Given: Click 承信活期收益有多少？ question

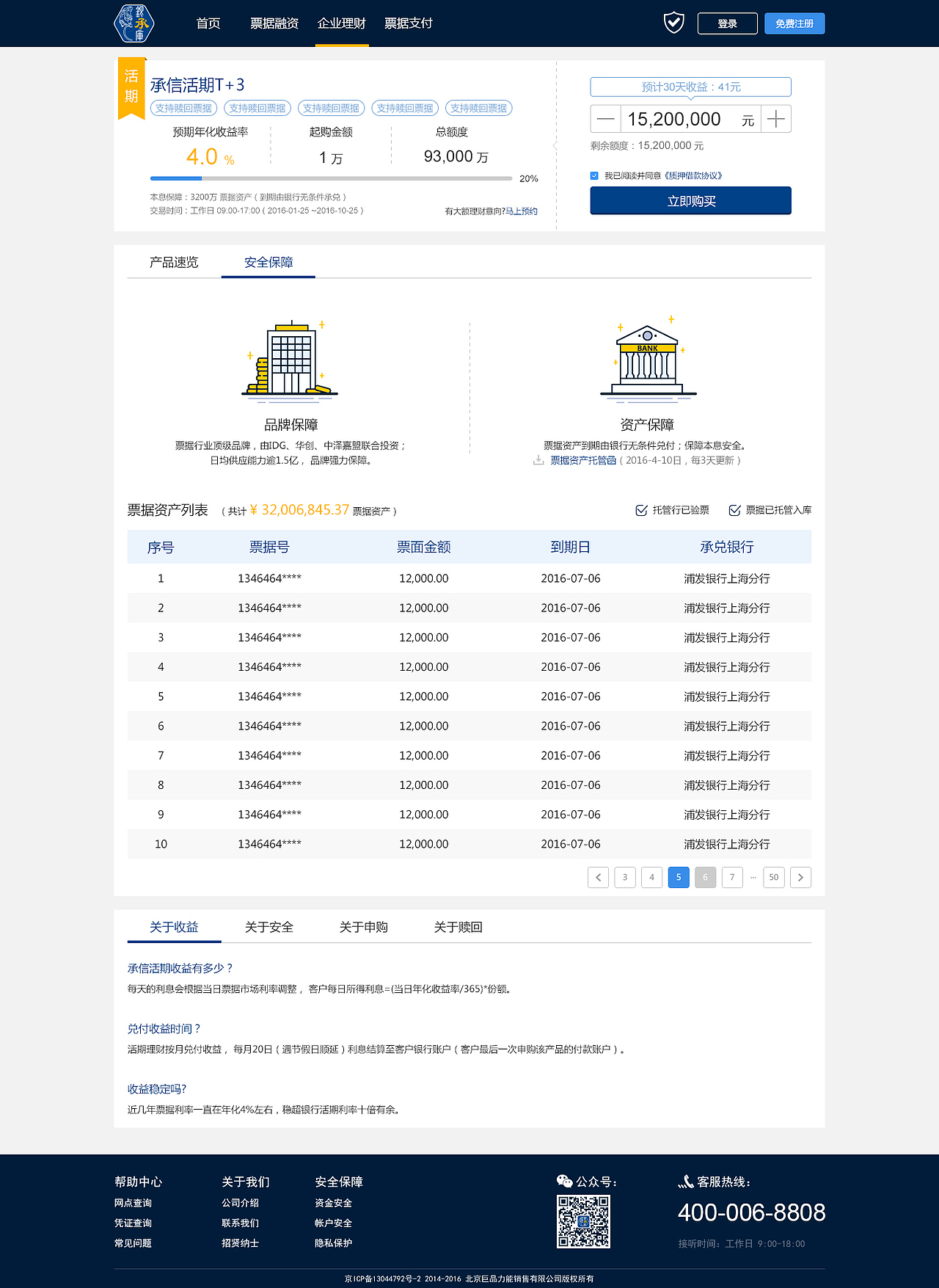Looking at the screenshot, I should pos(180,969).
